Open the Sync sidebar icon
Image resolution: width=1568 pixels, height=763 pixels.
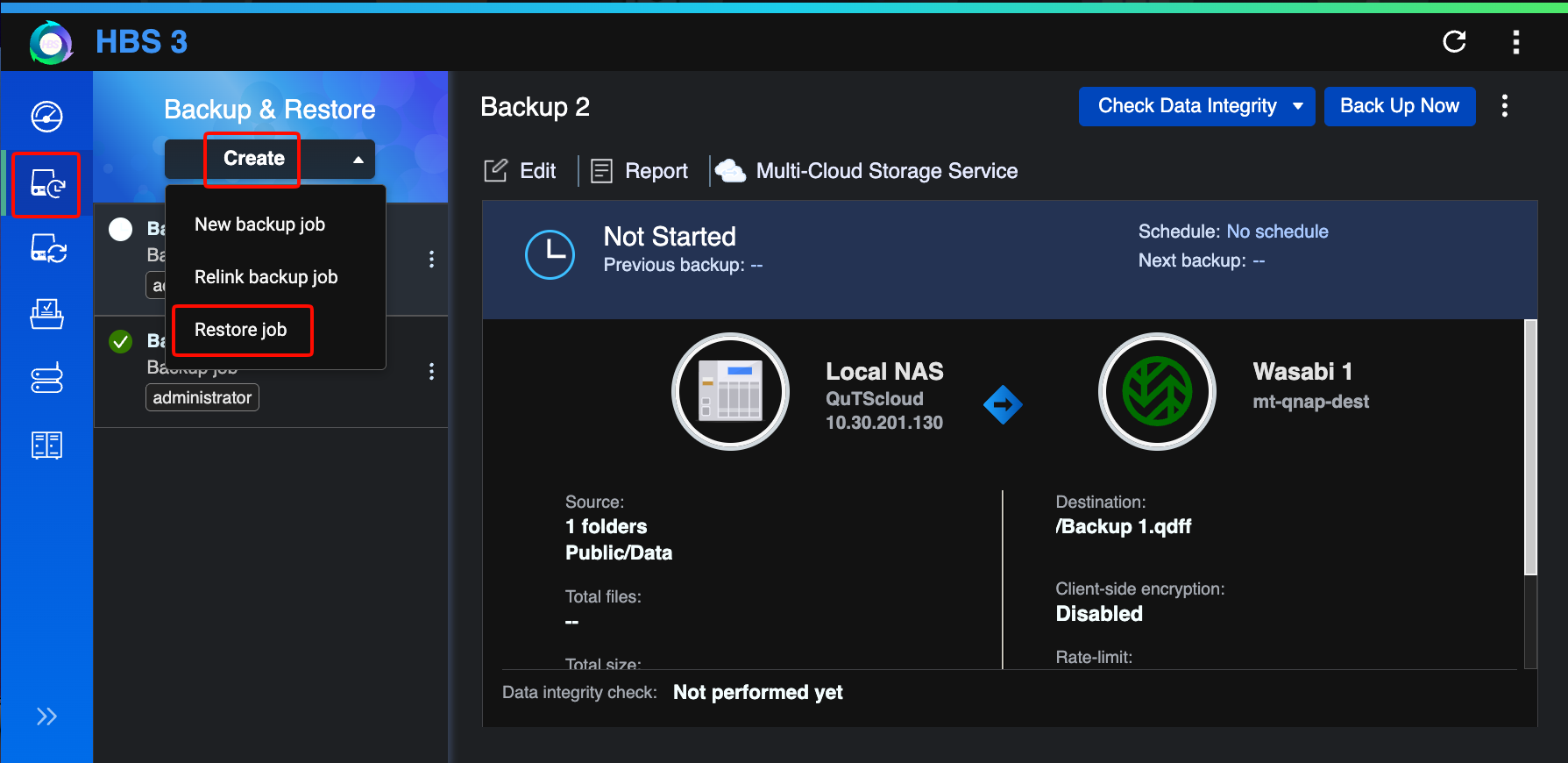coord(47,249)
